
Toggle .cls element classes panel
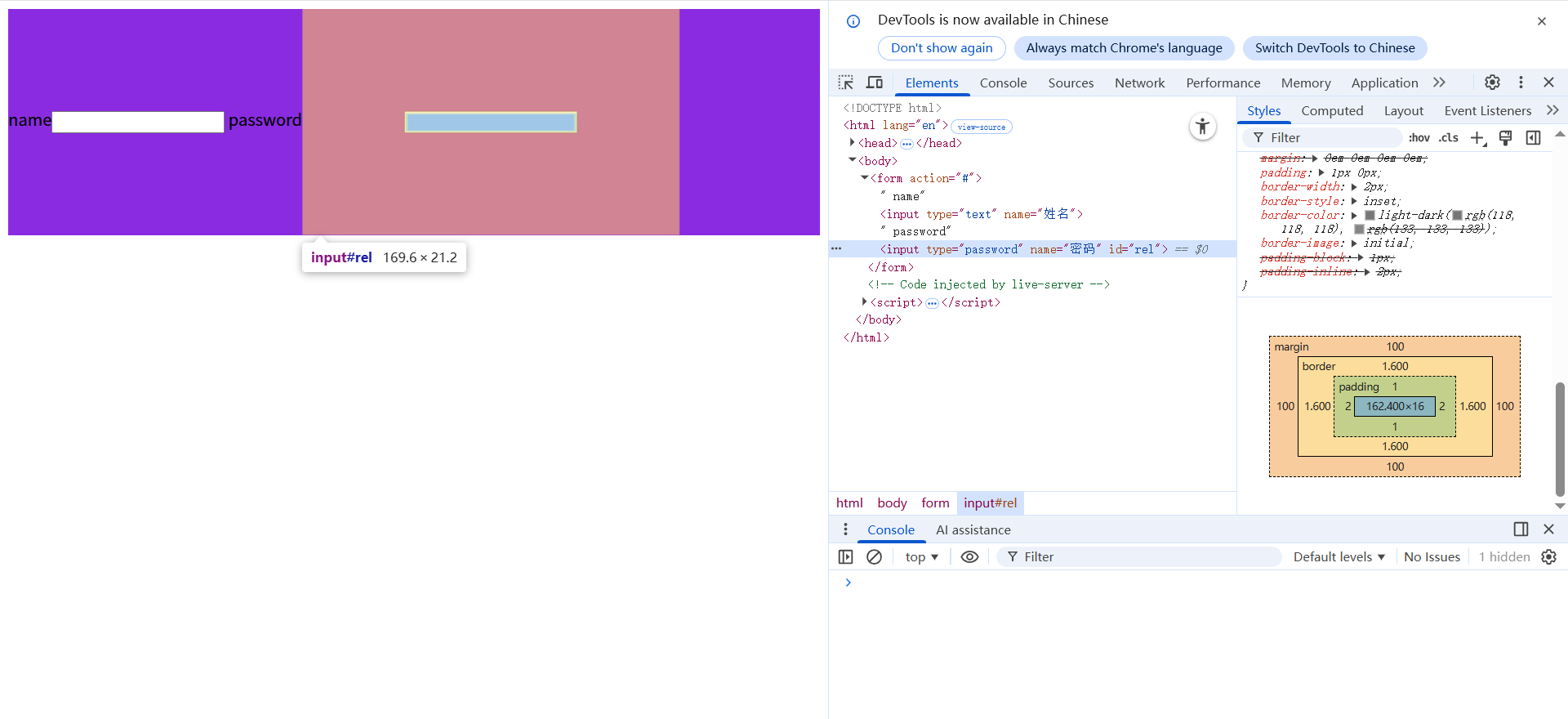coord(1449,138)
